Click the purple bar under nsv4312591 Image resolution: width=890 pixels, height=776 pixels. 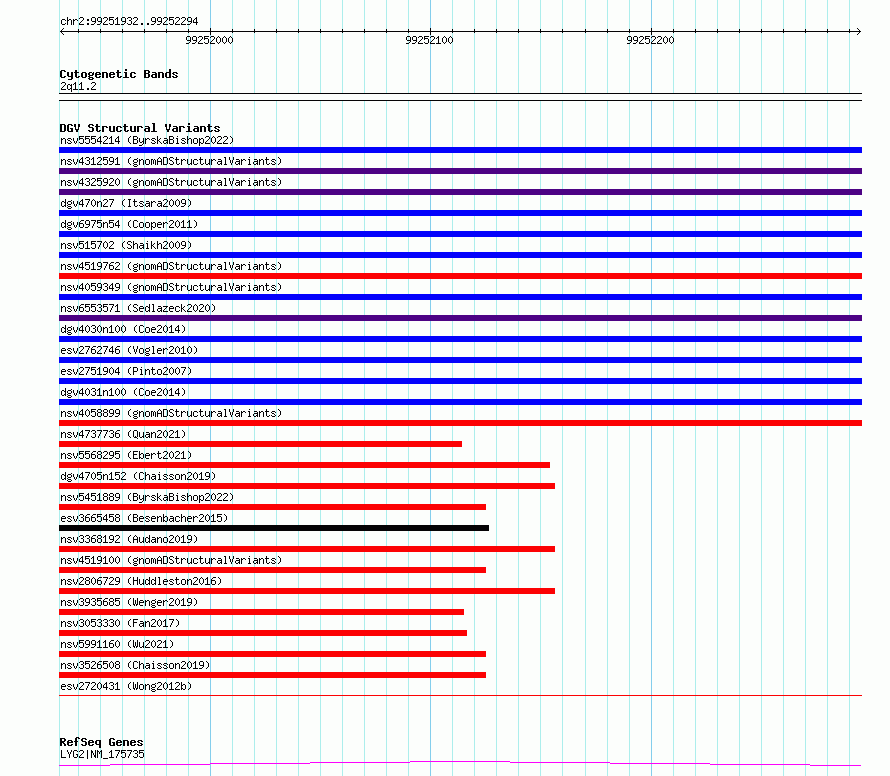coord(460,171)
